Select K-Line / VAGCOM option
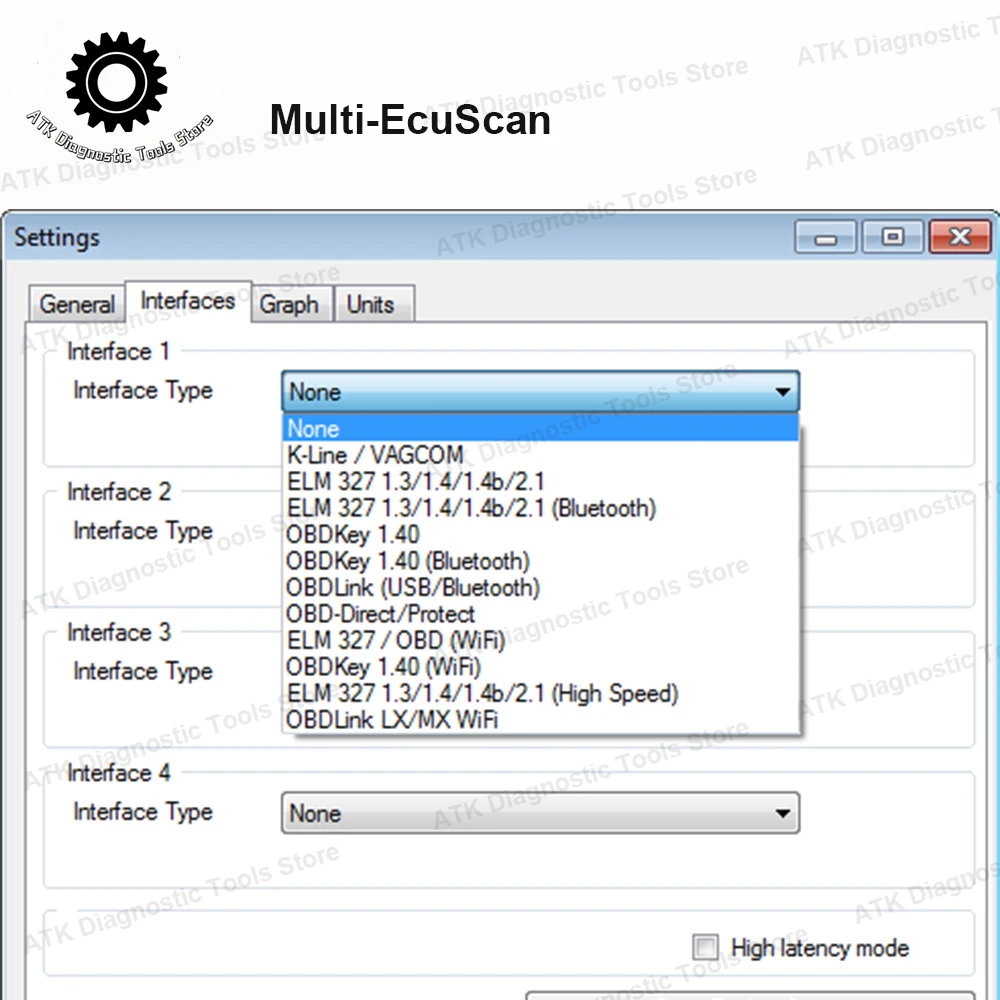The image size is (1000, 1000). coord(540,455)
